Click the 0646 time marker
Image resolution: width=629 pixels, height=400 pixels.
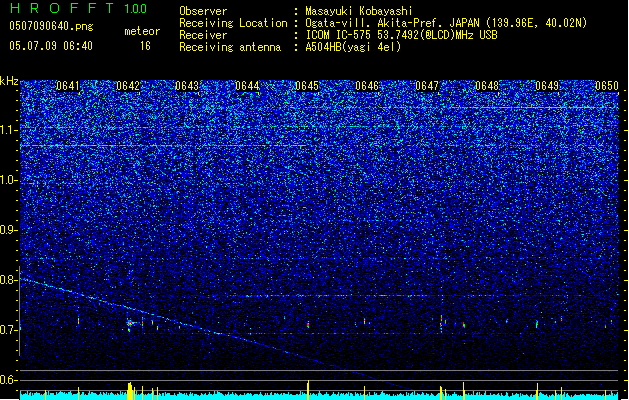(367, 86)
